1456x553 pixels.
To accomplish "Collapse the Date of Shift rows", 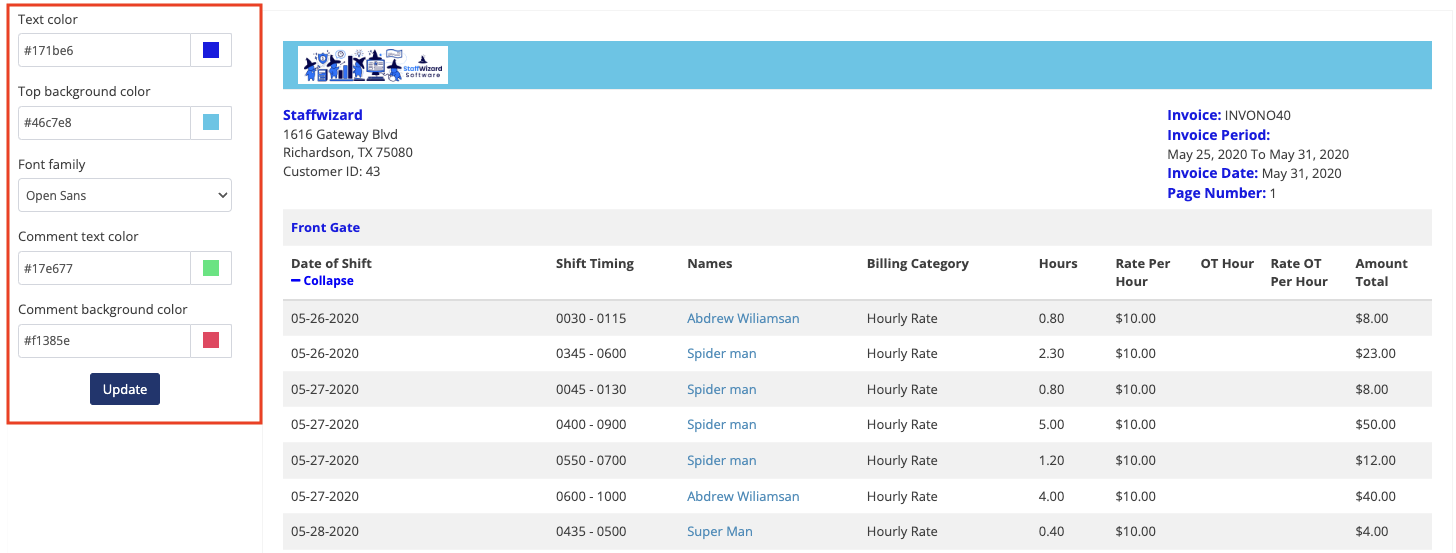I will tap(323, 281).
